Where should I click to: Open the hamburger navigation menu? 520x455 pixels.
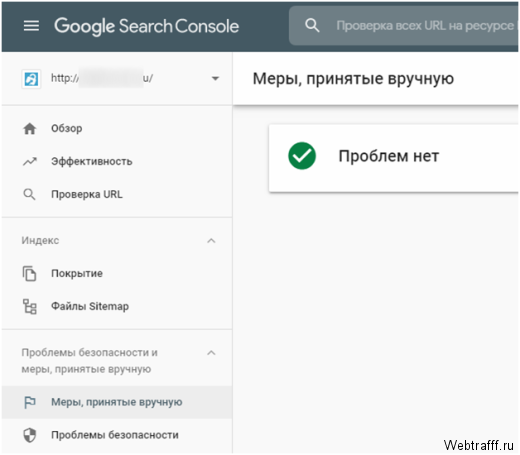[31, 26]
